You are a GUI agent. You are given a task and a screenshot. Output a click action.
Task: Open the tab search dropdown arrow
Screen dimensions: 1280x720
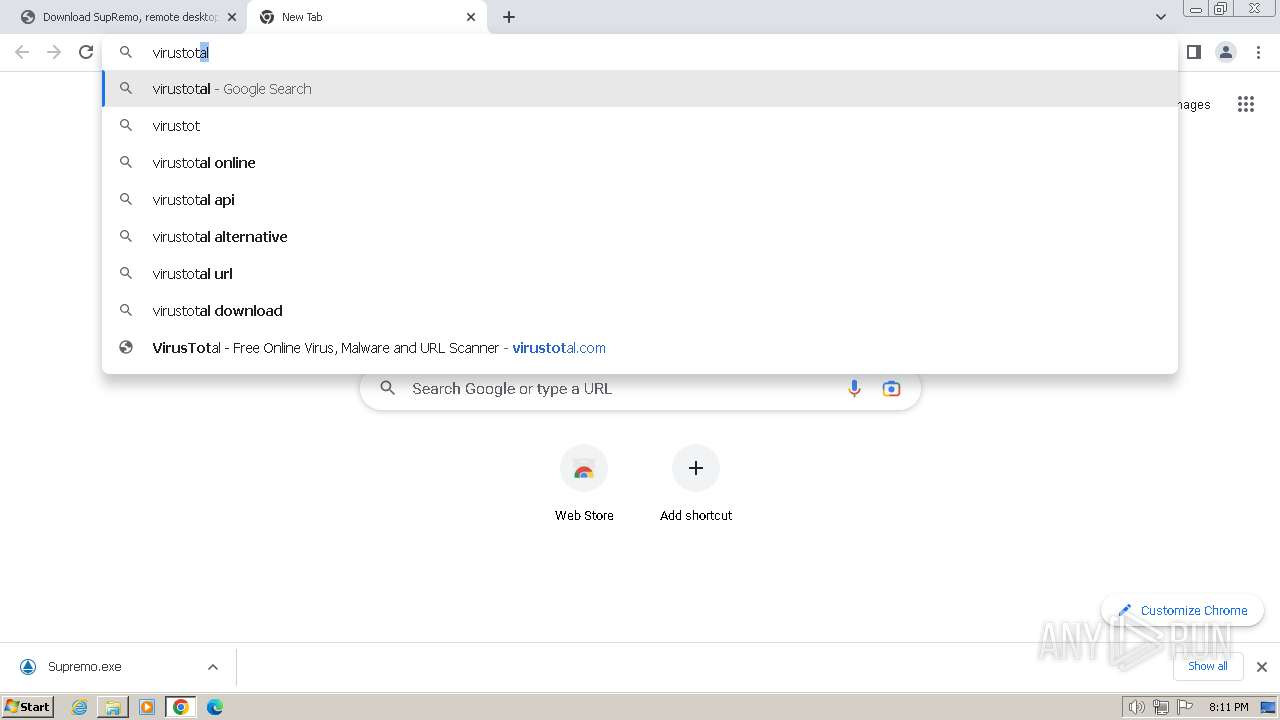click(x=1161, y=17)
